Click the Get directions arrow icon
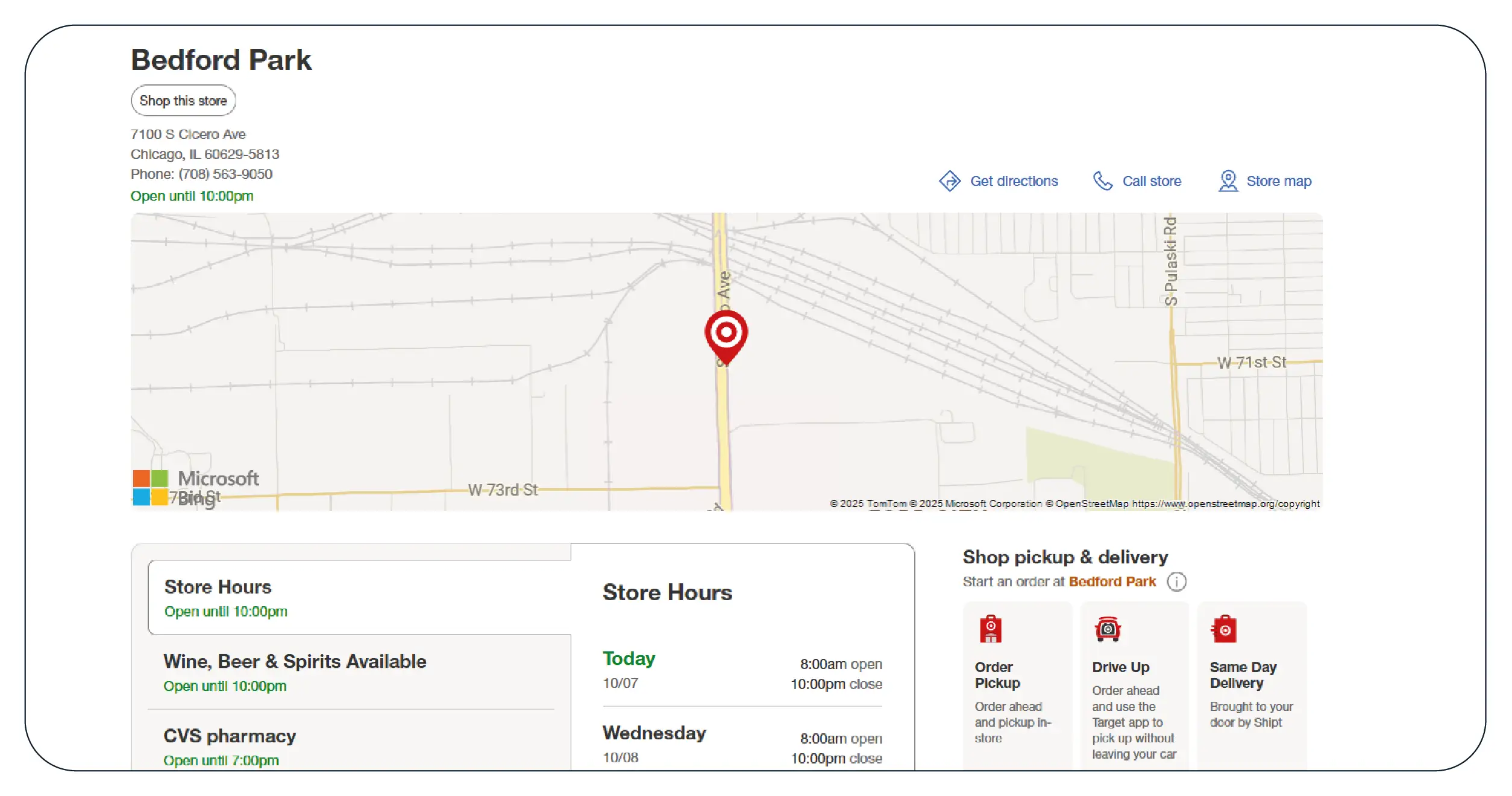 point(950,181)
